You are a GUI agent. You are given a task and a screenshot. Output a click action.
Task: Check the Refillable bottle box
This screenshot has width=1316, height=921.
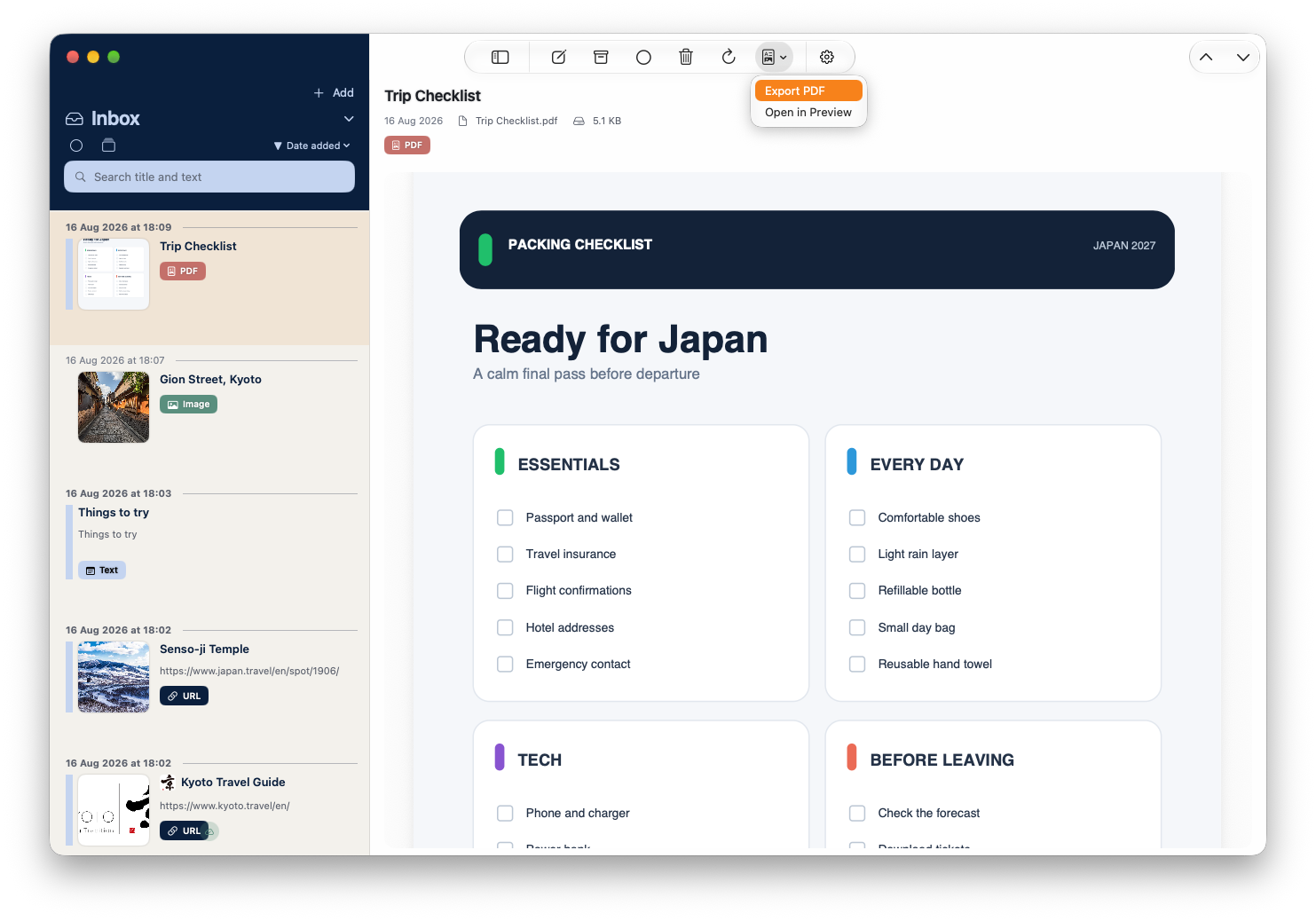[857, 590]
